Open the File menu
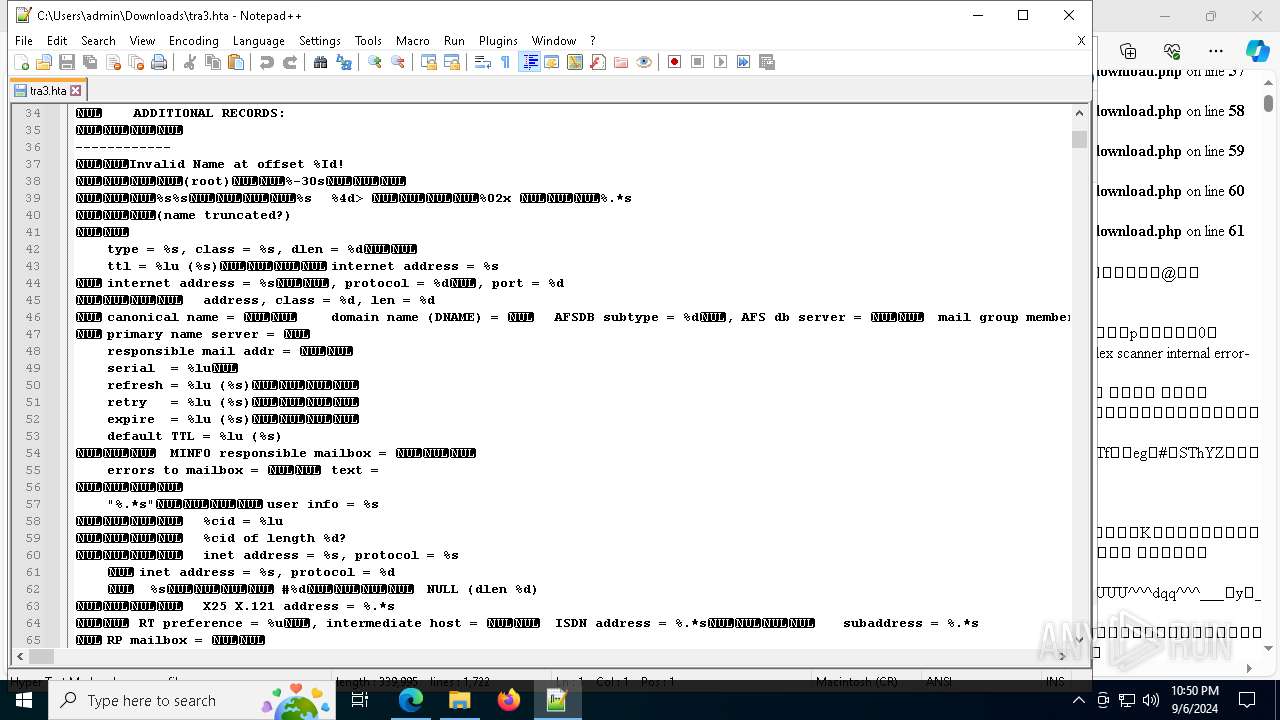 (24, 41)
